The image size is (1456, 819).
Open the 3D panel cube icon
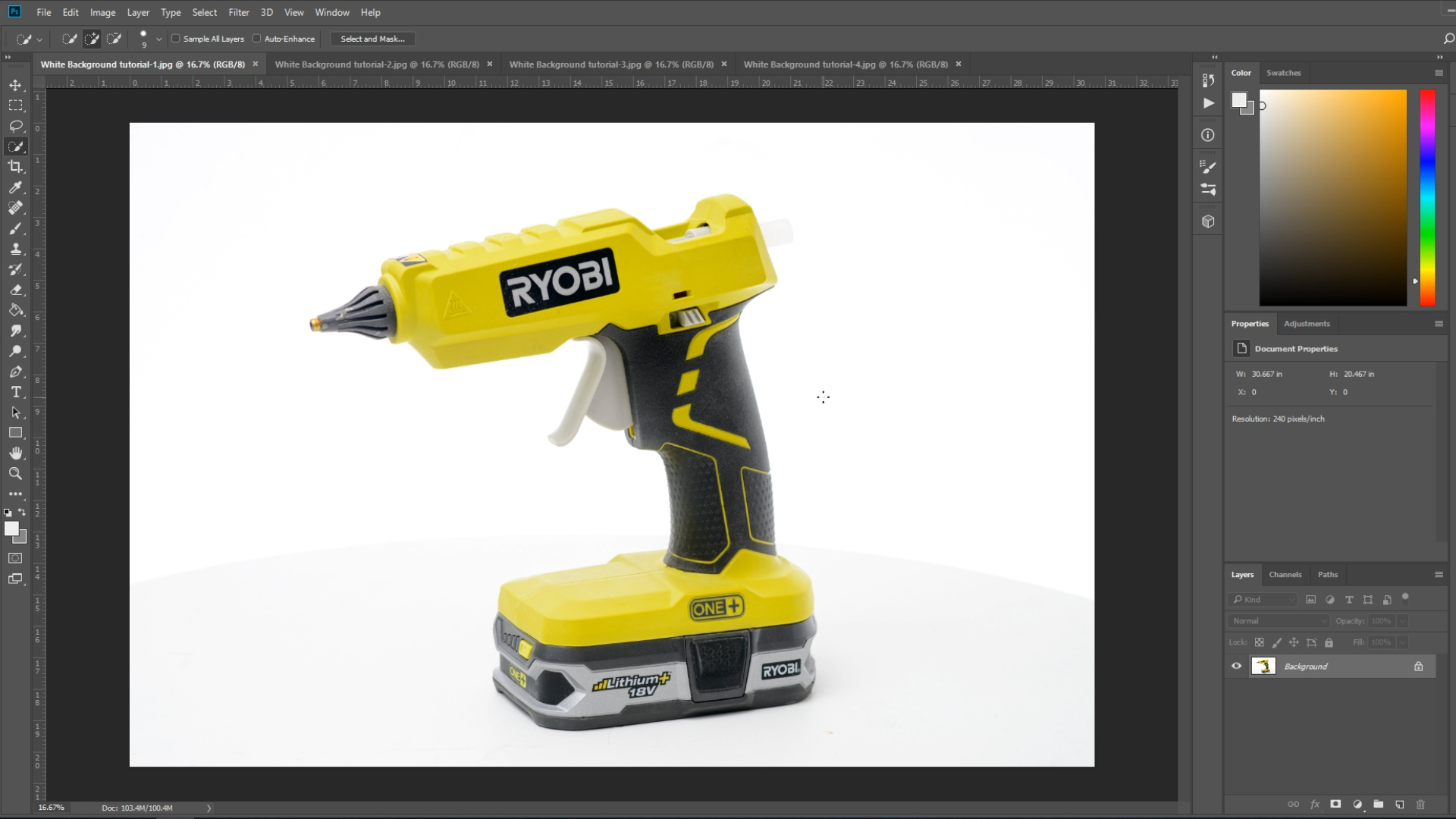pos(1208,221)
